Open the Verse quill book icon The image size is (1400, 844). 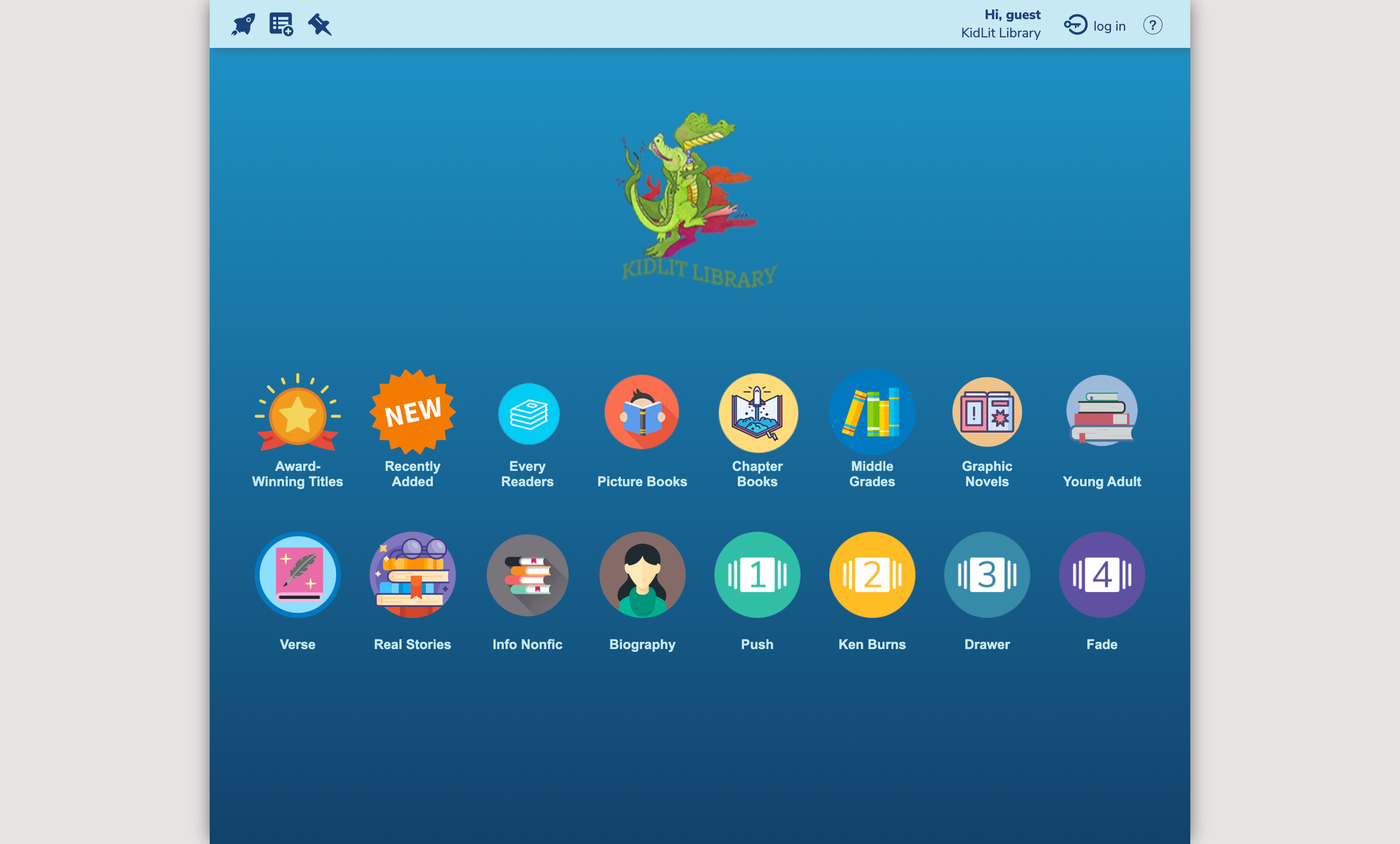point(298,575)
